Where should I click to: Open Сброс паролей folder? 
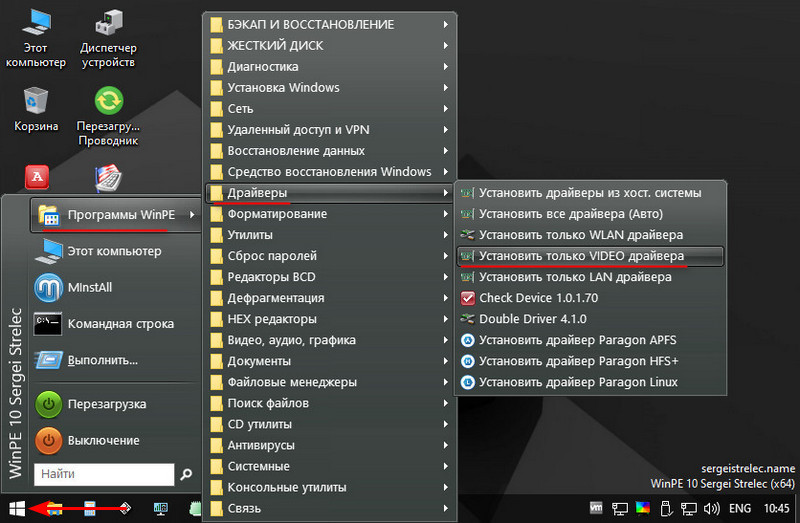330,256
